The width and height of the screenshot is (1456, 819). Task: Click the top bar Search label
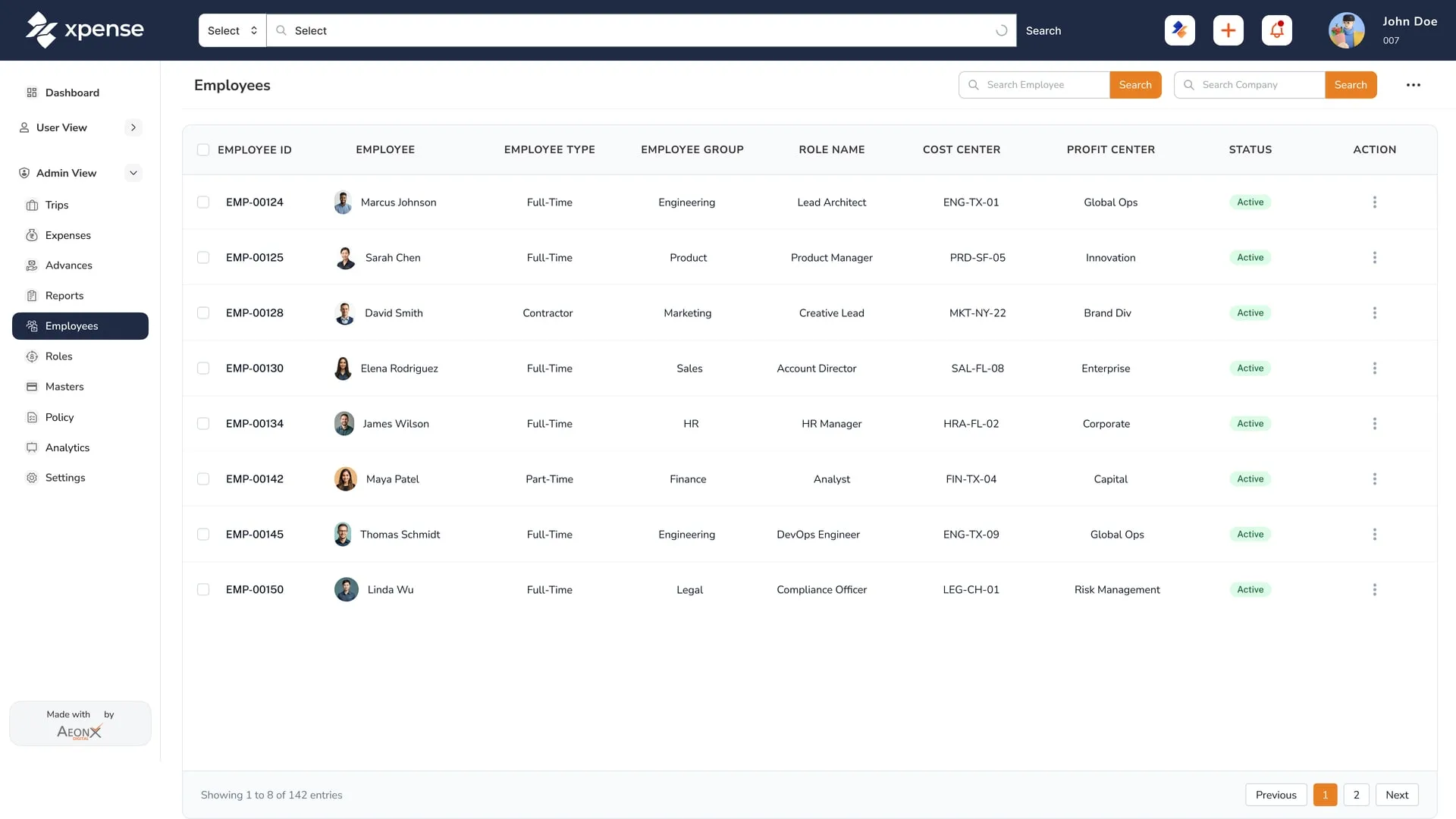coord(1043,31)
